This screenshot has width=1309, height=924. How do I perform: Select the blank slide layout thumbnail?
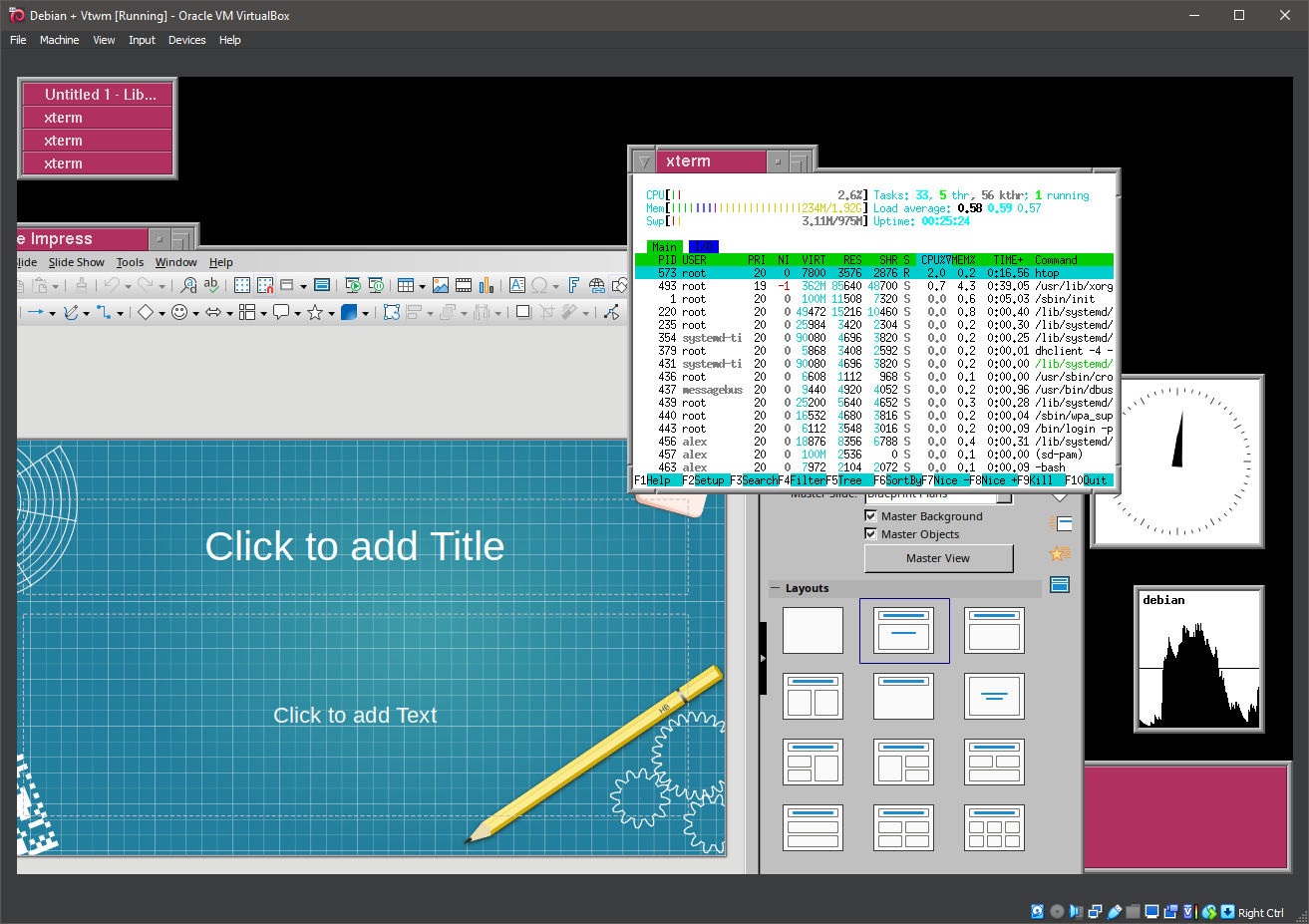tap(813, 631)
